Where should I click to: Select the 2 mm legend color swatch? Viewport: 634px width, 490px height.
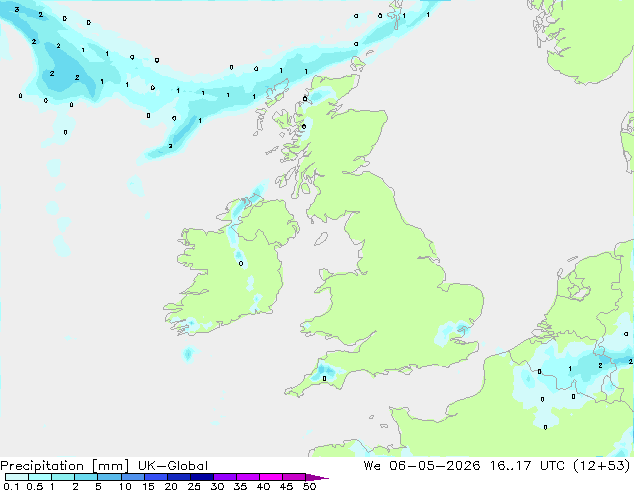pos(86,477)
